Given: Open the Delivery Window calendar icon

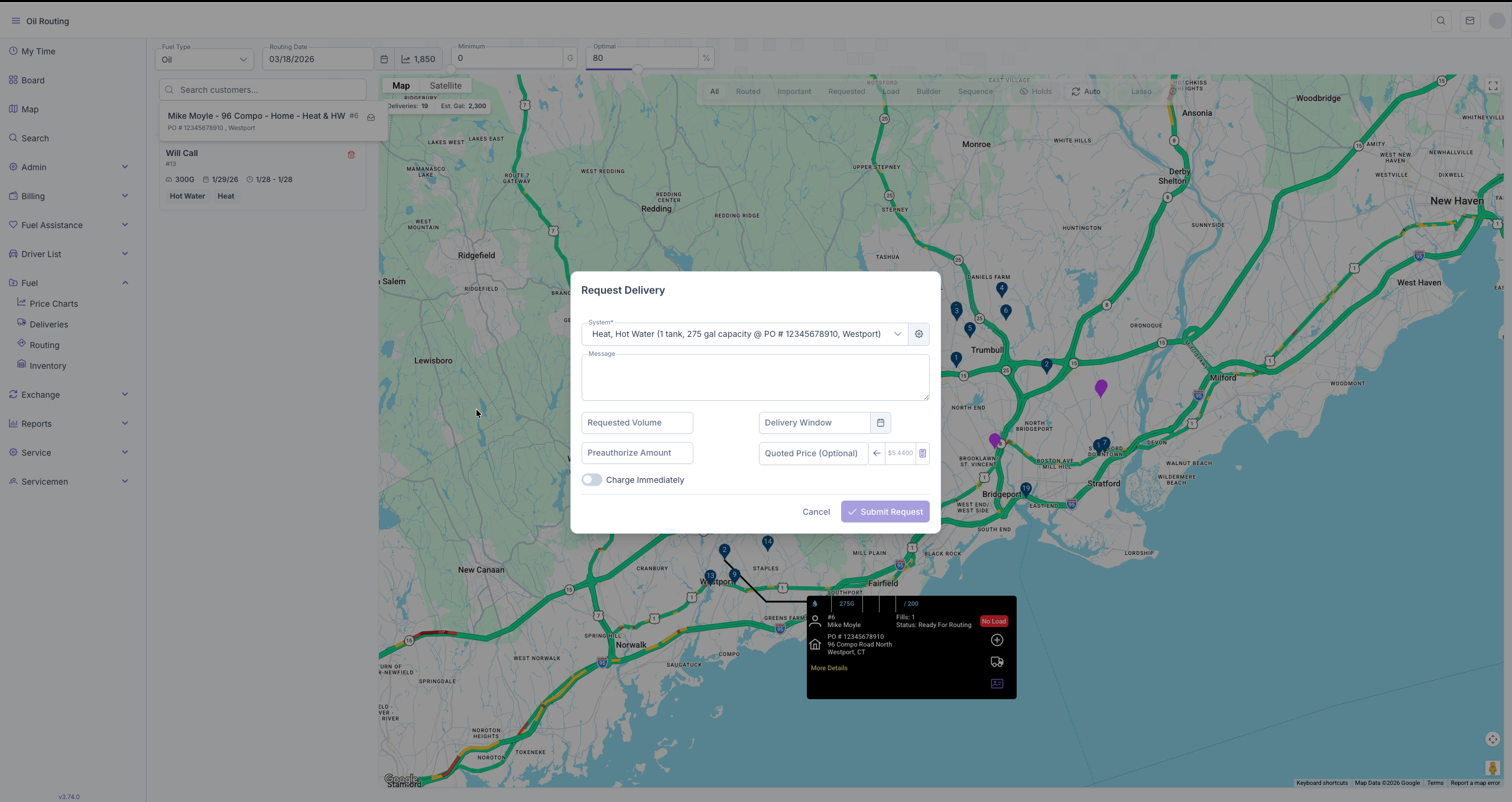Looking at the screenshot, I should [x=880, y=423].
